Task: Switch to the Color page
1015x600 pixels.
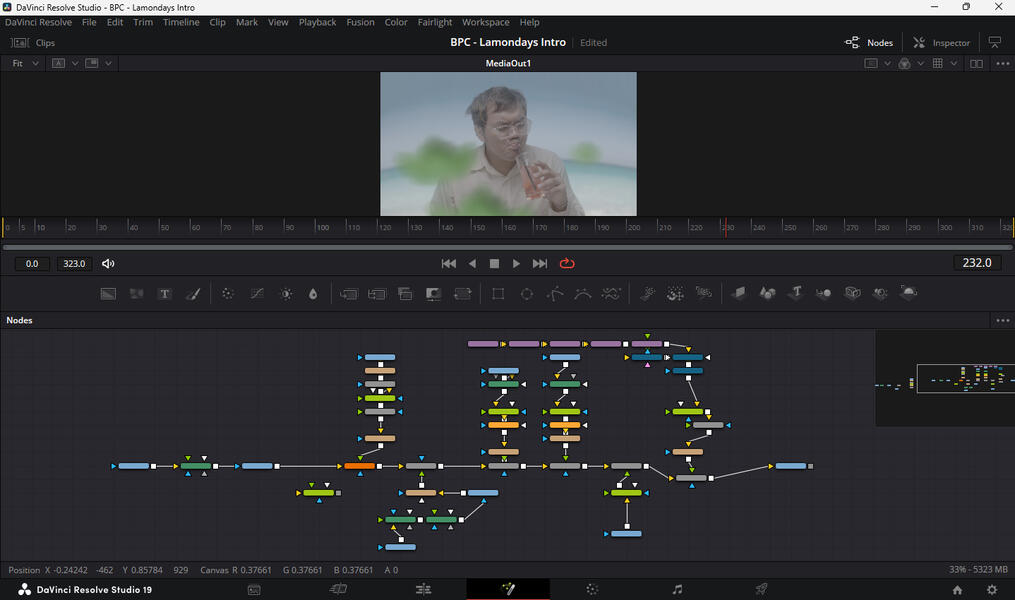Action: pos(592,588)
